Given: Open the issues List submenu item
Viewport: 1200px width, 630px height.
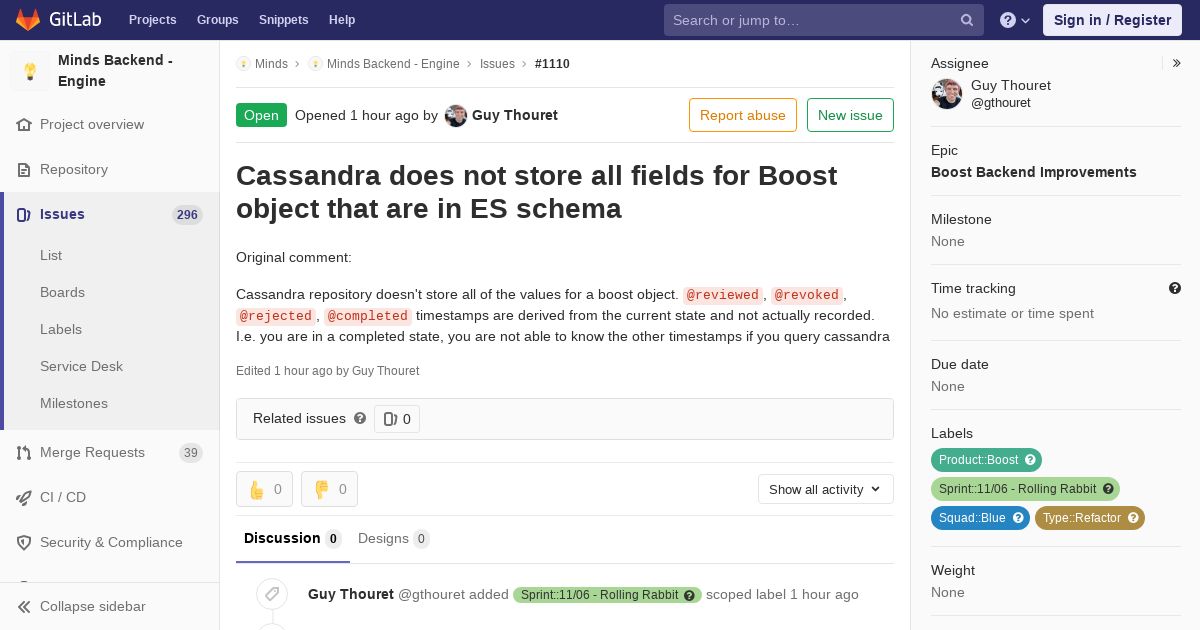Looking at the screenshot, I should tap(51, 255).
